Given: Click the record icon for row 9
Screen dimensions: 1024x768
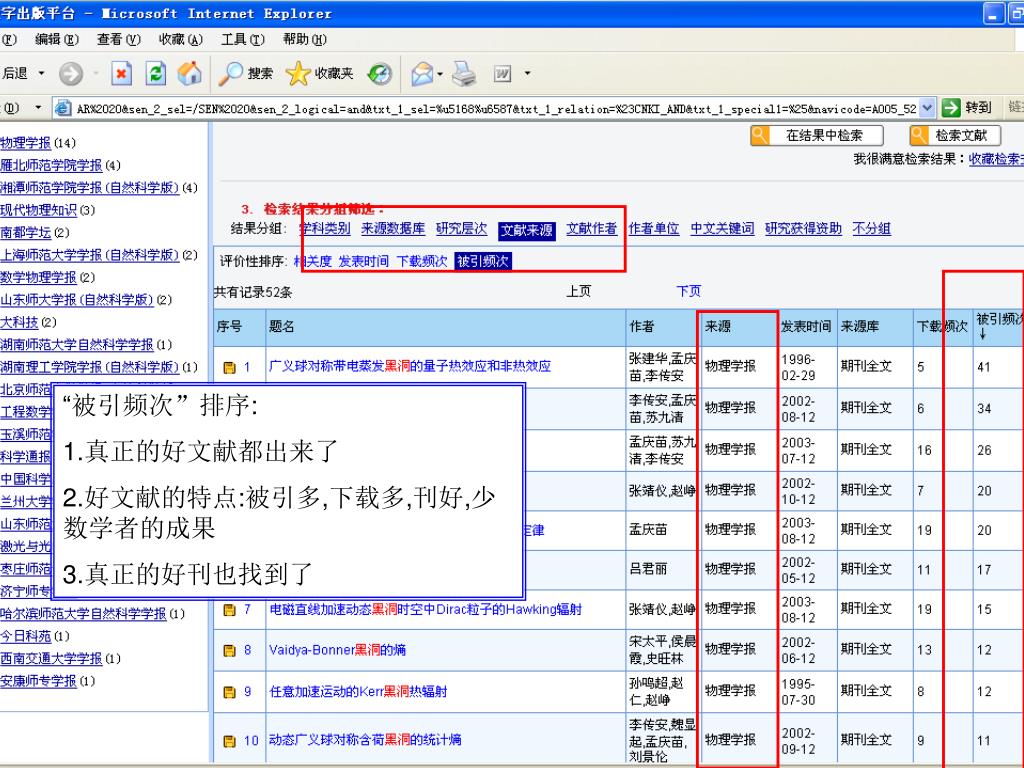Looking at the screenshot, I should coord(229,692).
